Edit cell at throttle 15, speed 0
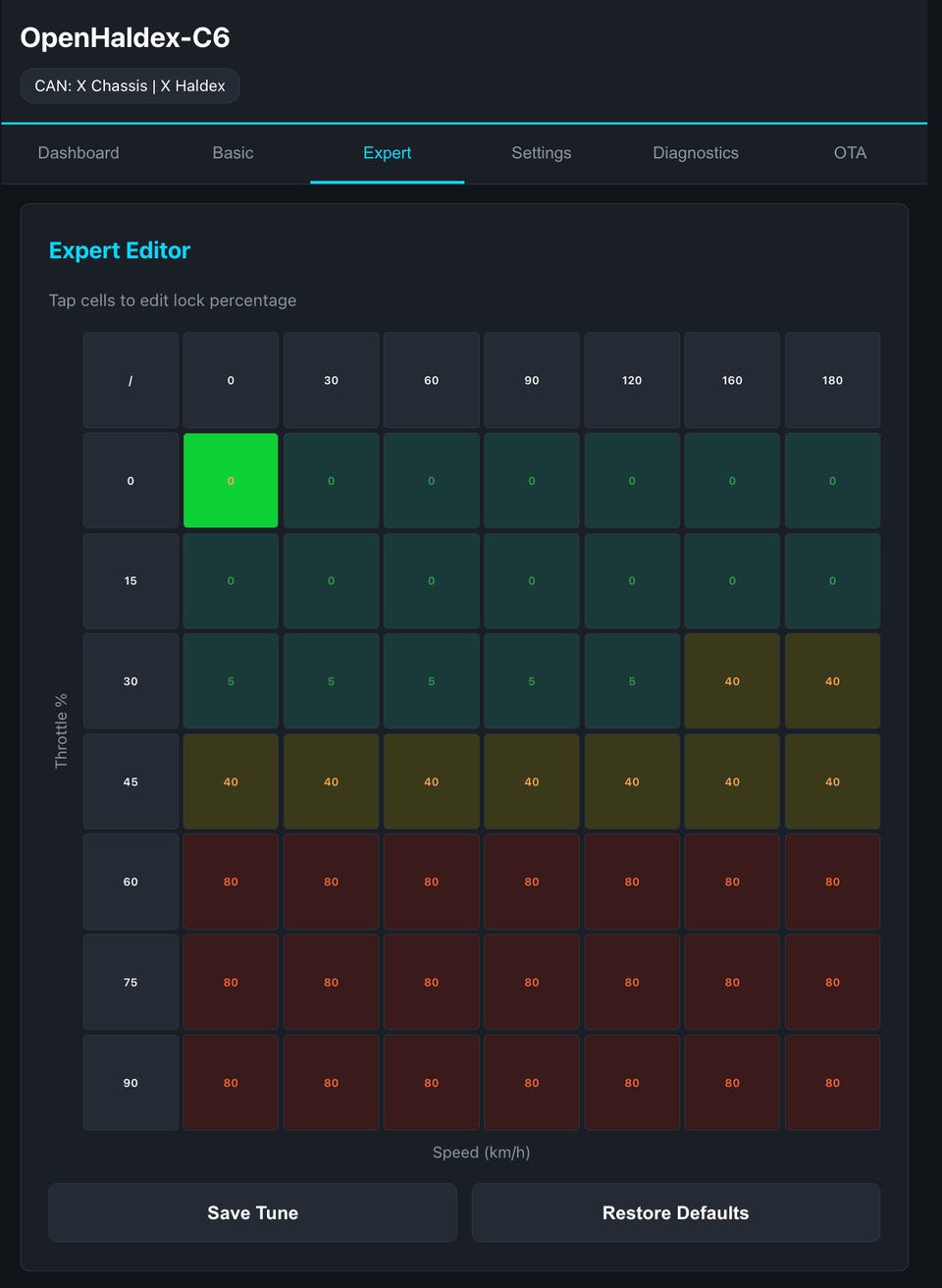Viewport: 942px width, 1288px height. [x=231, y=580]
